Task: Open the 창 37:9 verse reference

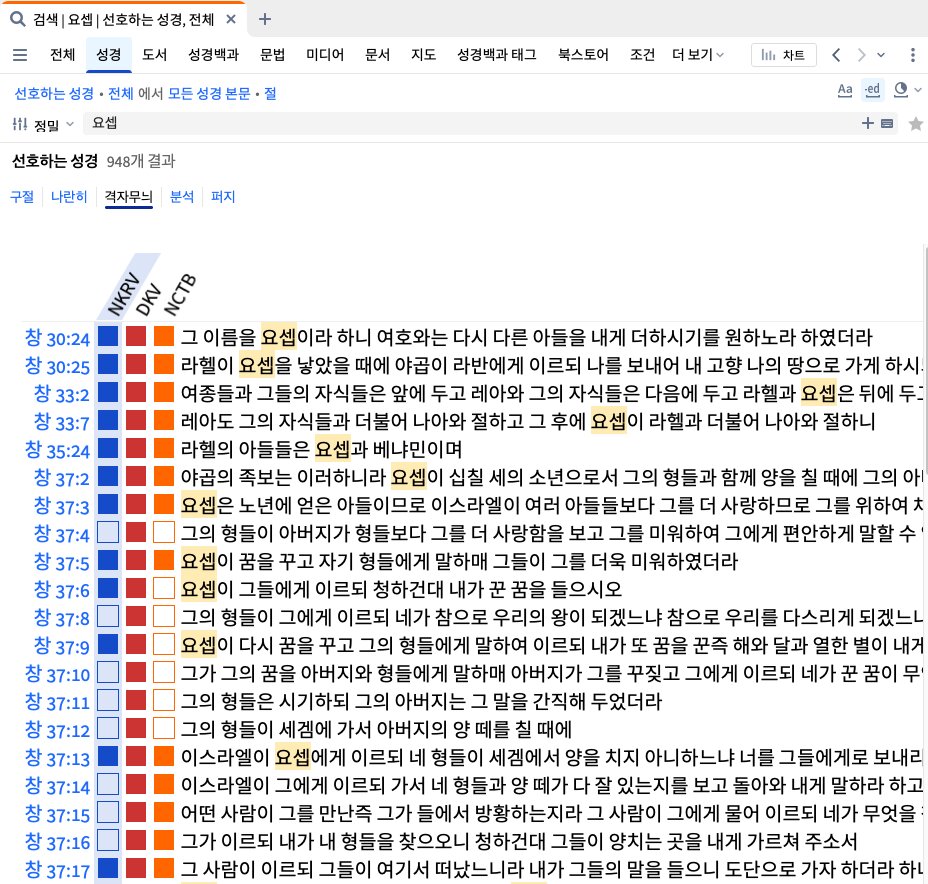Action: 62,646
